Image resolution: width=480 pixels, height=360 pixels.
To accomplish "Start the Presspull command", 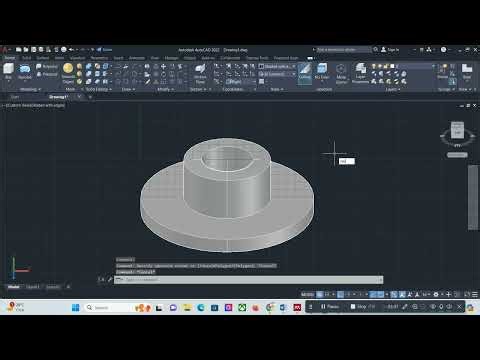I will (47, 74).
